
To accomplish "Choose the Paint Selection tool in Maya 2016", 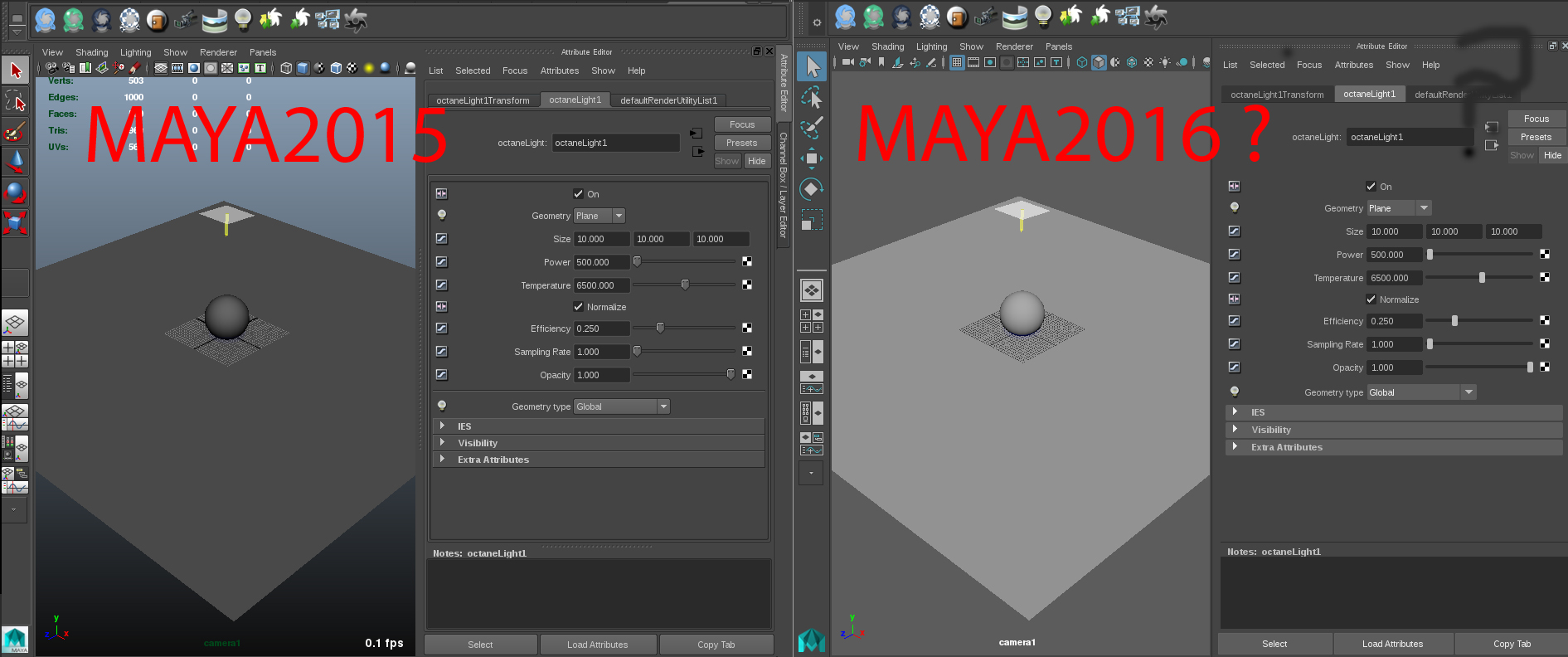I will coord(812,128).
